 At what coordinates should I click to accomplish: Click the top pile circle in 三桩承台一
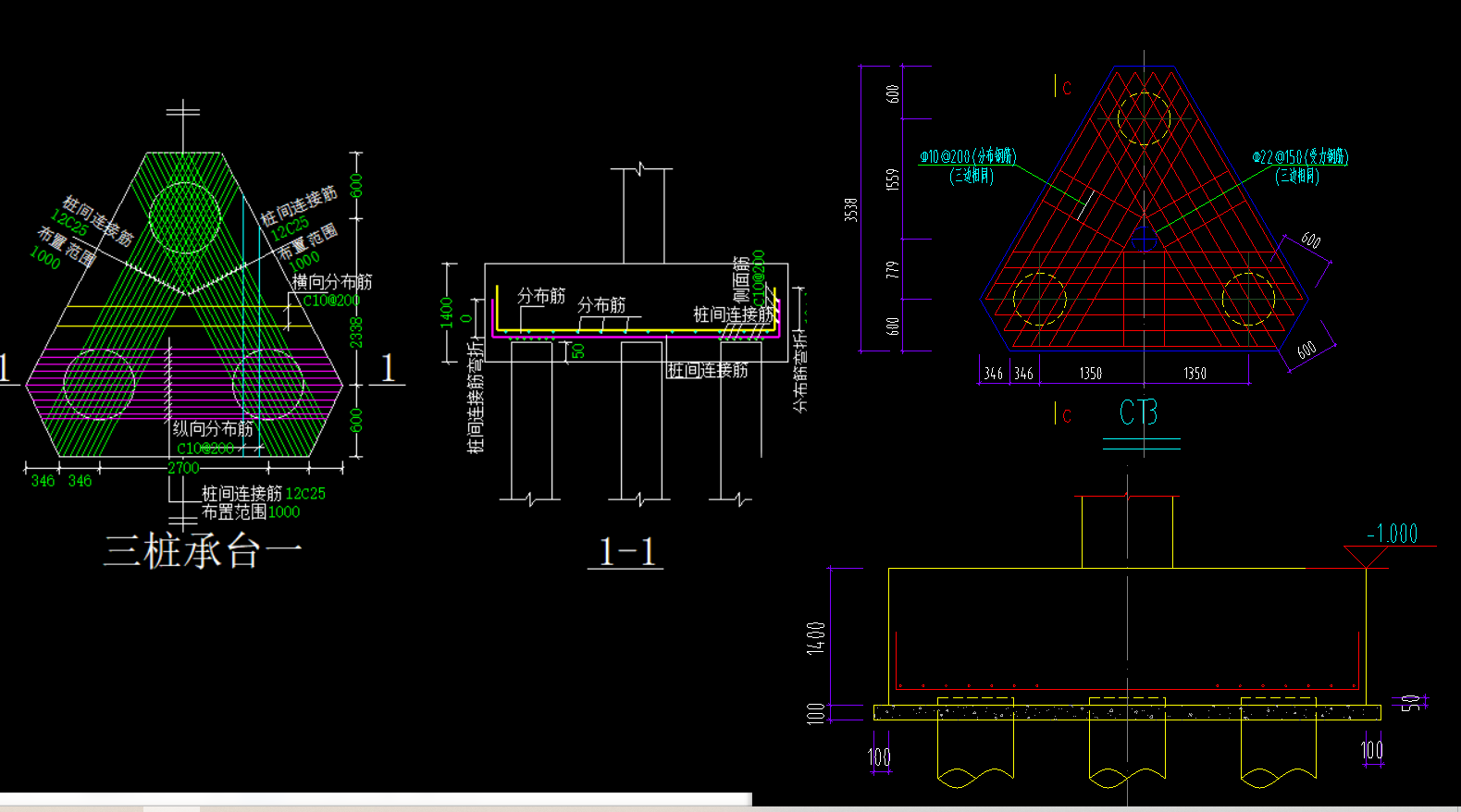[x=184, y=217]
